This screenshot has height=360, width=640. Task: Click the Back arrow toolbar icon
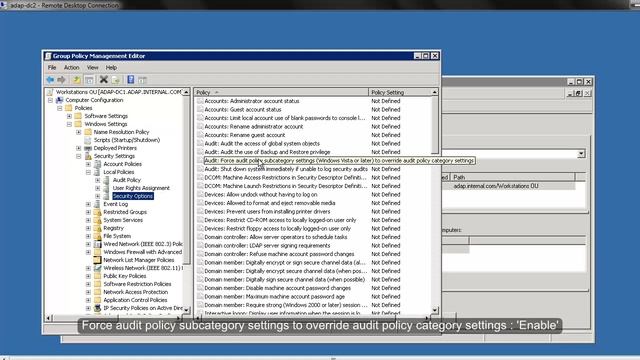click(x=50, y=80)
